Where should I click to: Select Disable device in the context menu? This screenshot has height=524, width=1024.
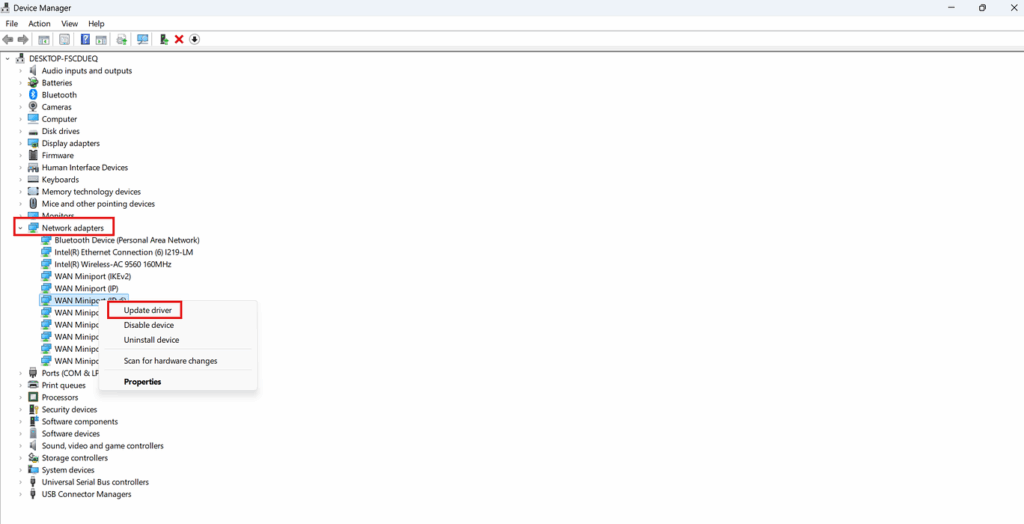[x=149, y=325]
